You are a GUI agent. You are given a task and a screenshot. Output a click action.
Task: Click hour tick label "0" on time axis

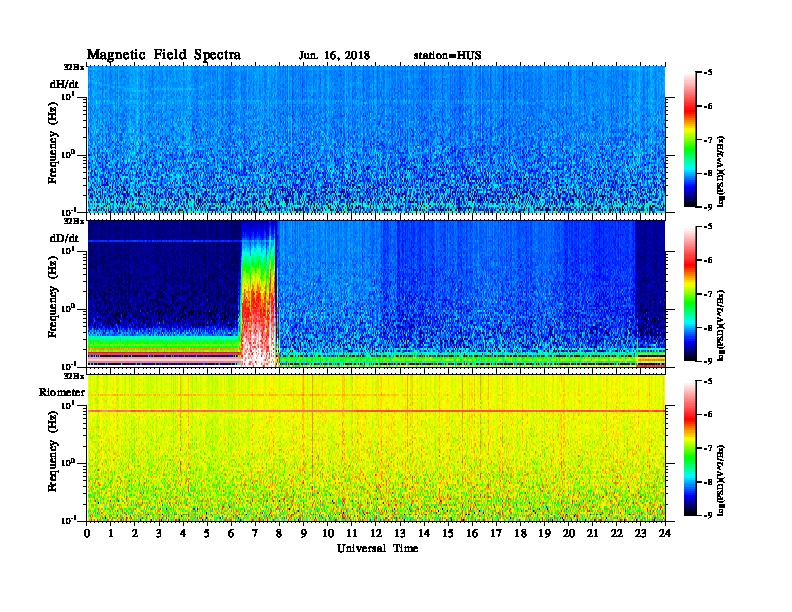[87, 533]
